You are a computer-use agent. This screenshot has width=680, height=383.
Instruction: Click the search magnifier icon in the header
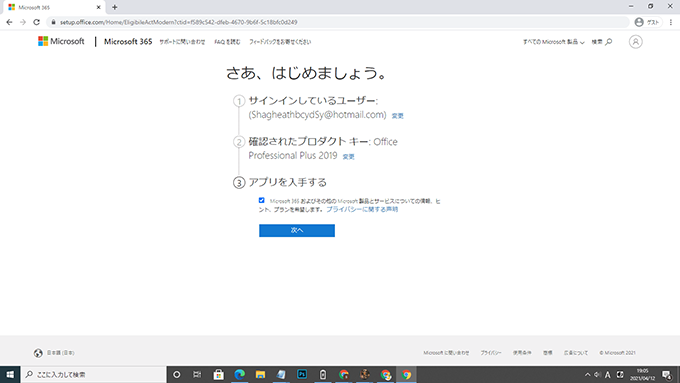pyautogui.click(x=608, y=42)
